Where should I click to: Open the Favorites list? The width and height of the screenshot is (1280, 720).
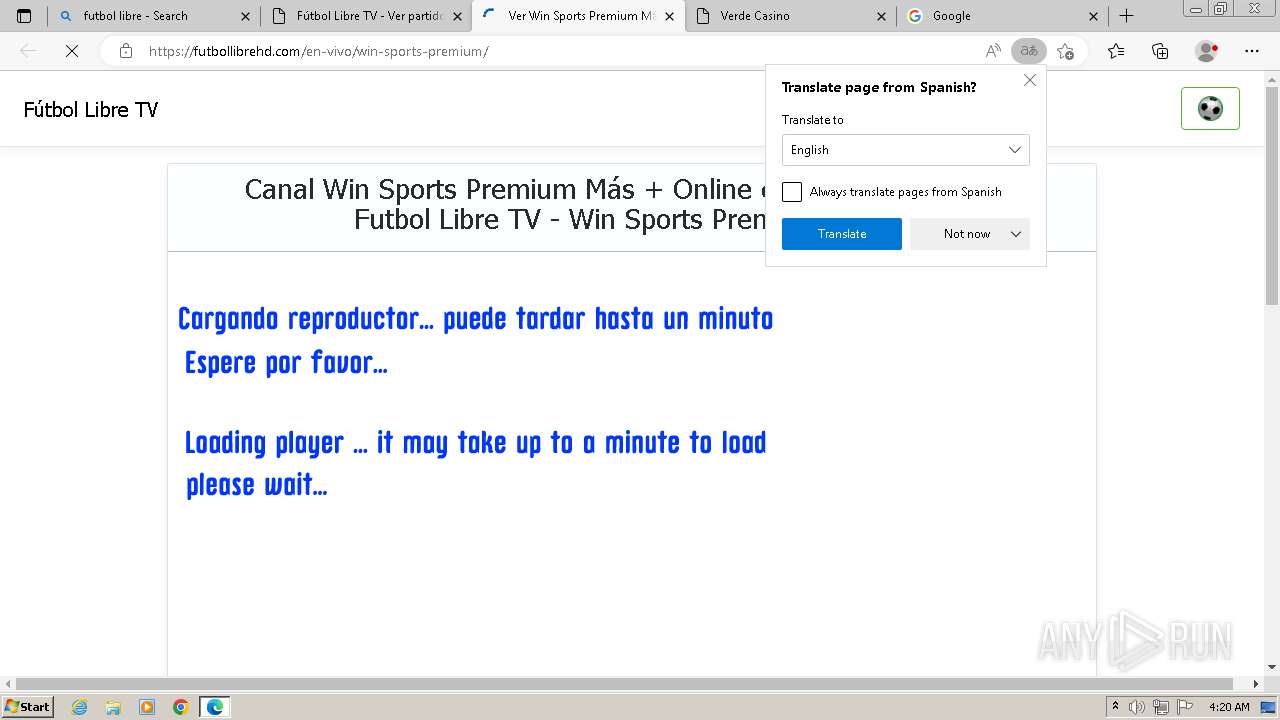coord(1116,51)
